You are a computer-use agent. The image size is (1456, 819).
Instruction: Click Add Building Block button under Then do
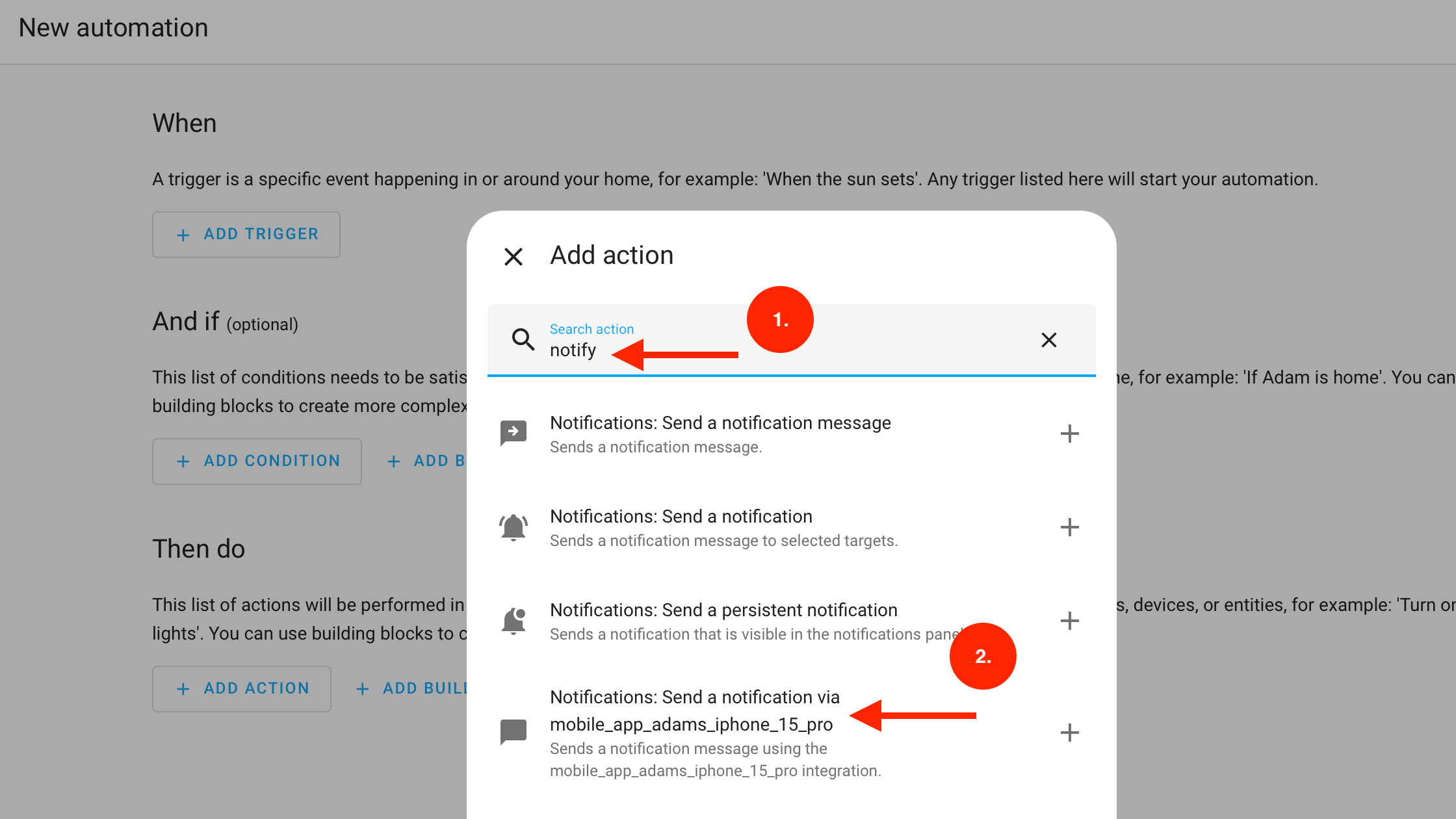point(411,689)
